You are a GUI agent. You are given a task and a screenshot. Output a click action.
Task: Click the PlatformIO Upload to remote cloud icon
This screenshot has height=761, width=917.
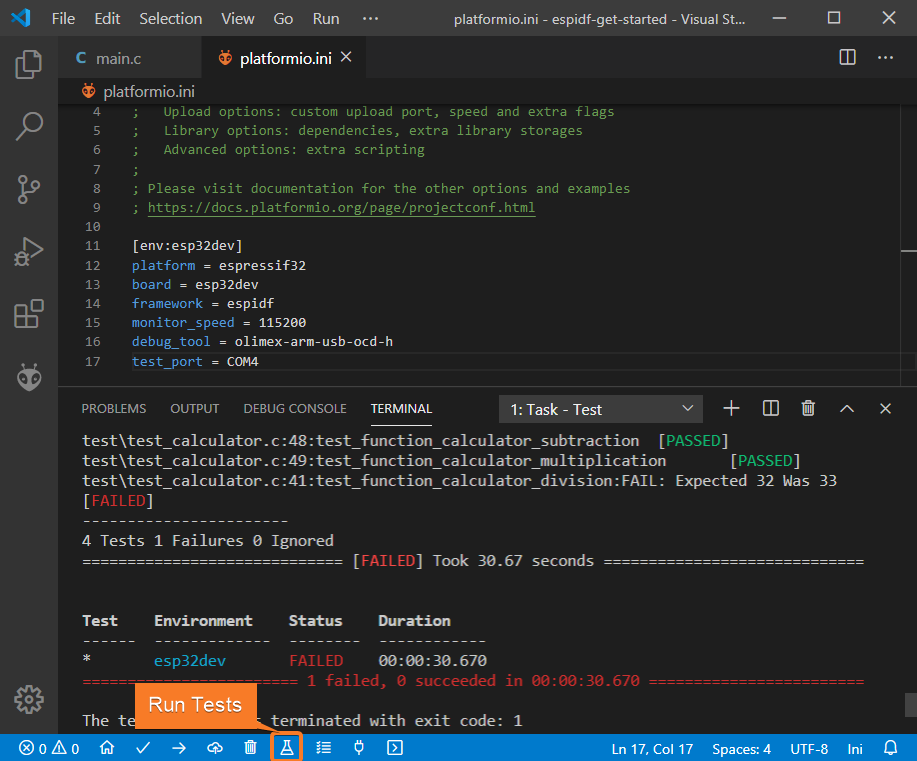point(215,748)
